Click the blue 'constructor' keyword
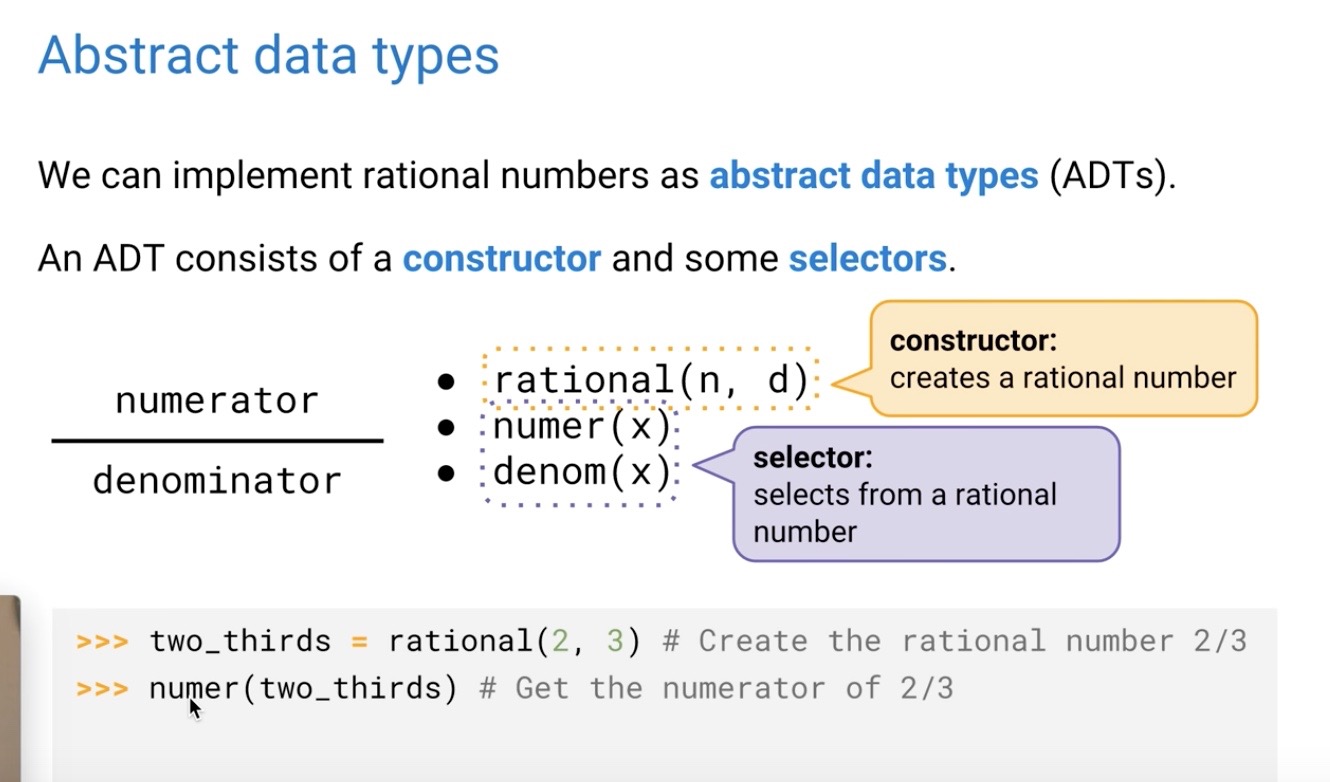This screenshot has height=782, width=1330. pyautogui.click(x=501, y=259)
